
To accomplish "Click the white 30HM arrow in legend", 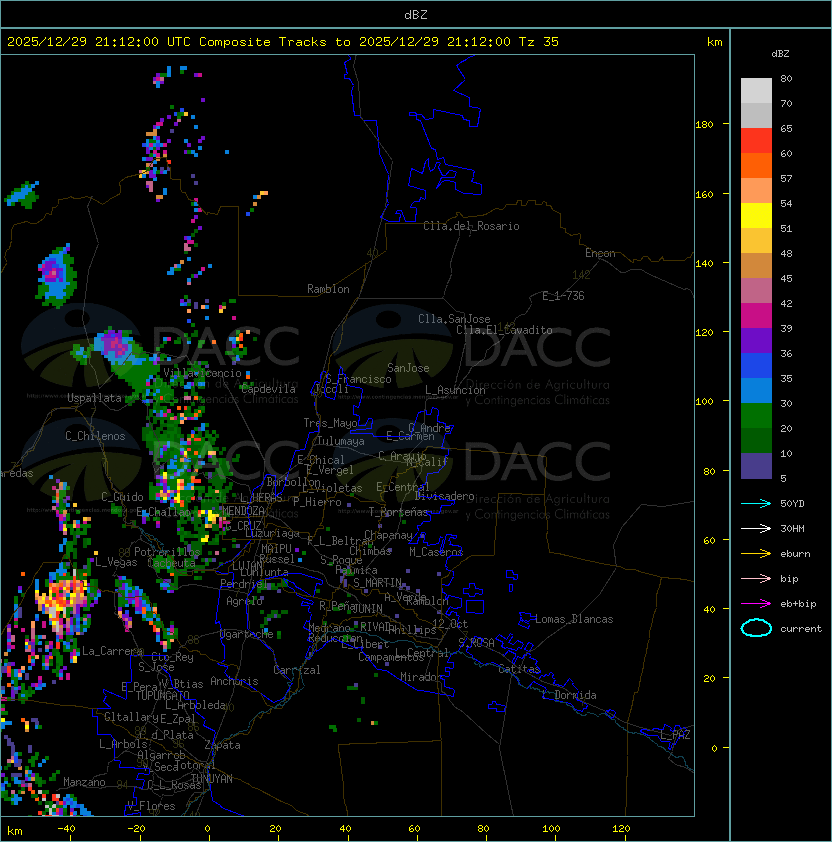I will (x=756, y=528).
